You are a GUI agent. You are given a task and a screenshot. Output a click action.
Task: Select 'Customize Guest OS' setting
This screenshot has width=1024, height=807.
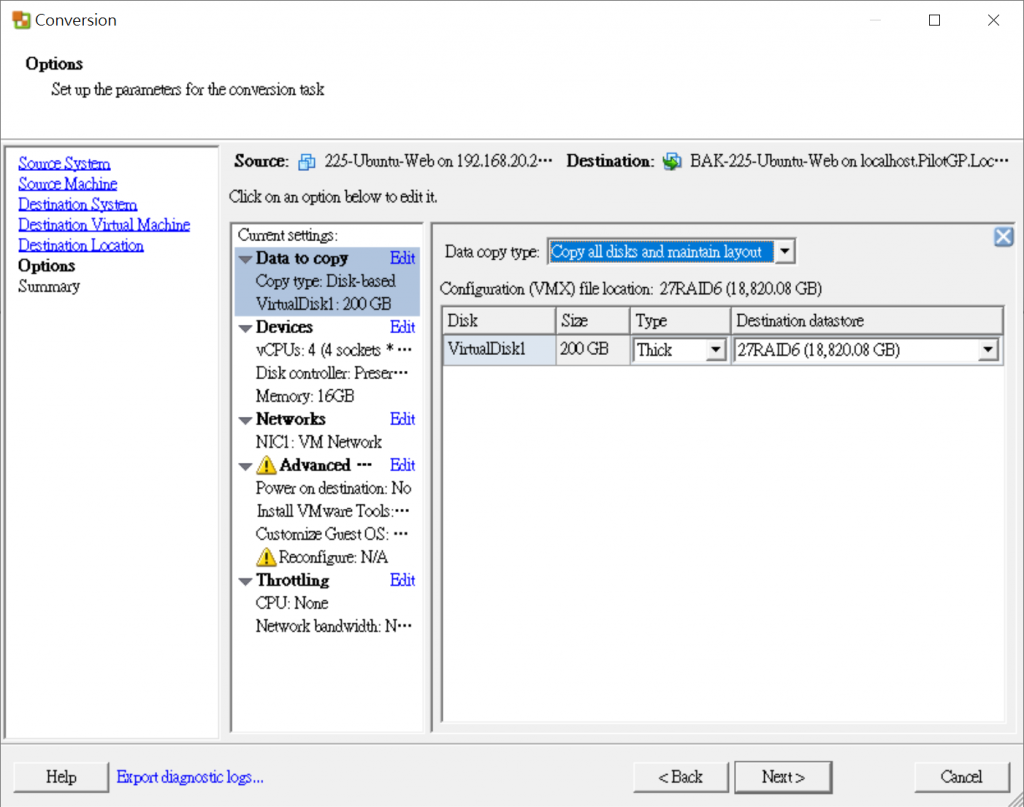pyautogui.click(x=332, y=534)
